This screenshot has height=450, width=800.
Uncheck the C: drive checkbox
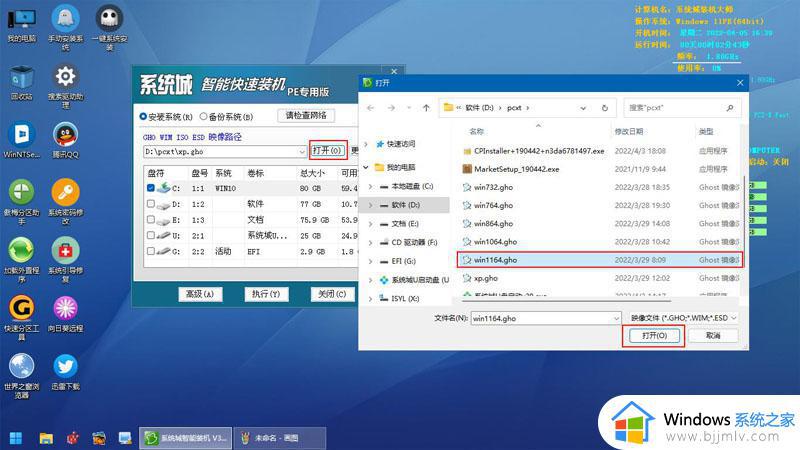(151, 188)
